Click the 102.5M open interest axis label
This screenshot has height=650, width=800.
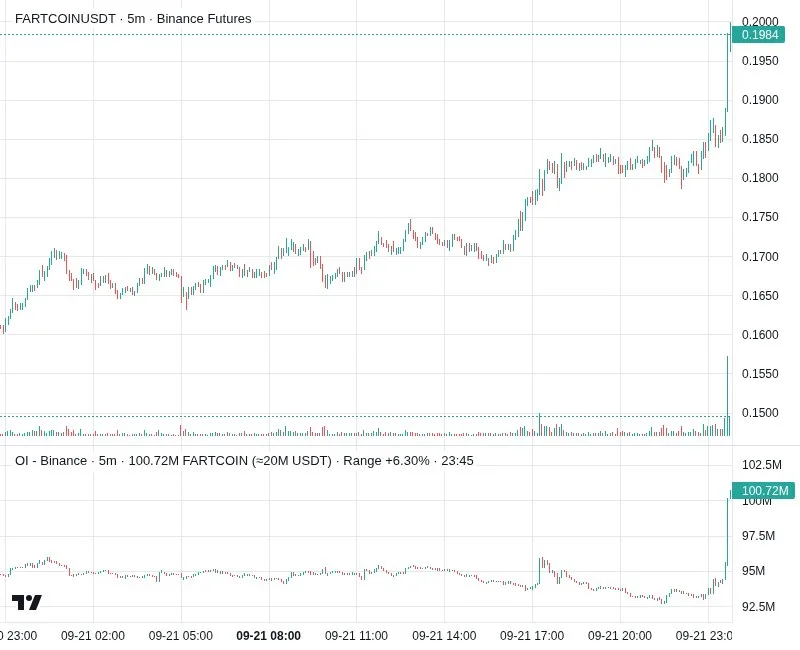point(761,465)
